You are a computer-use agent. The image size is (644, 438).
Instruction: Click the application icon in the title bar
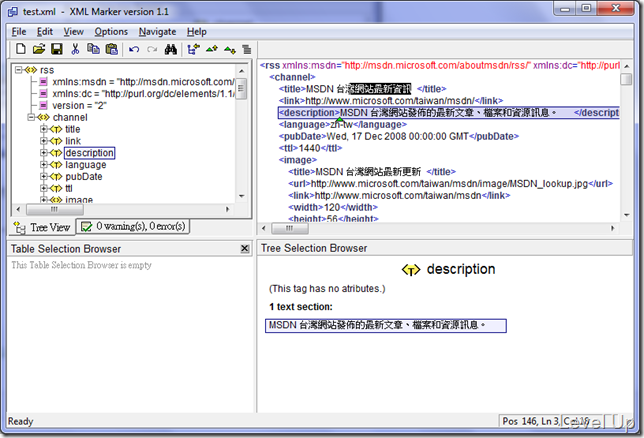point(13,12)
